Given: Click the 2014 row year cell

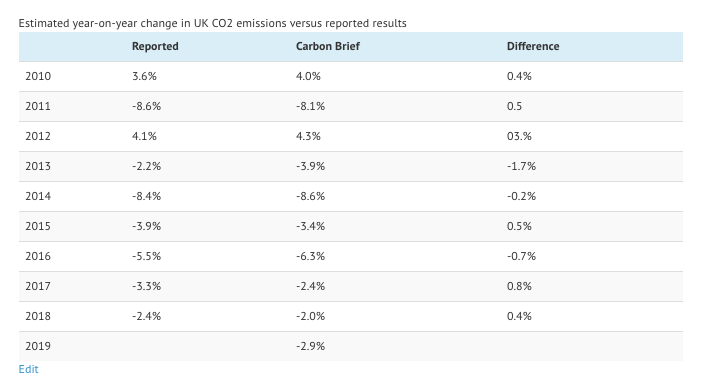Looking at the screenshot, I should point(38,196).
